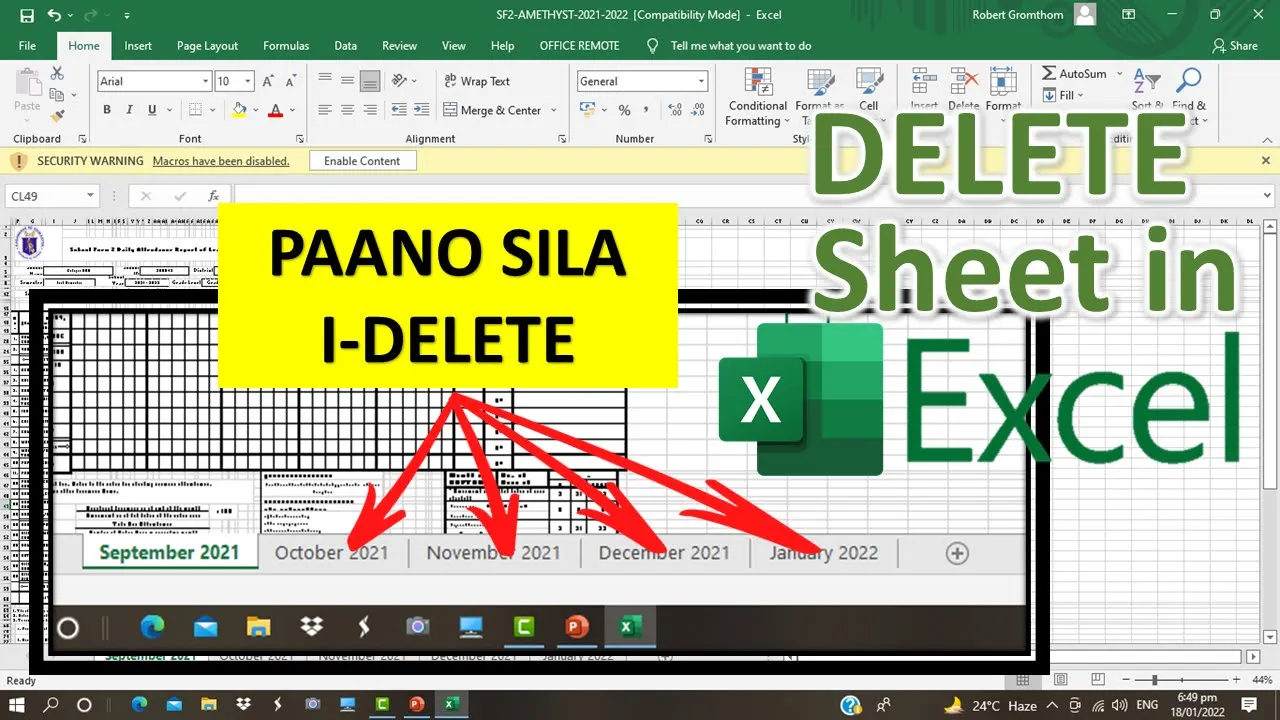Open Cell Styles gallery

point(868,98)
